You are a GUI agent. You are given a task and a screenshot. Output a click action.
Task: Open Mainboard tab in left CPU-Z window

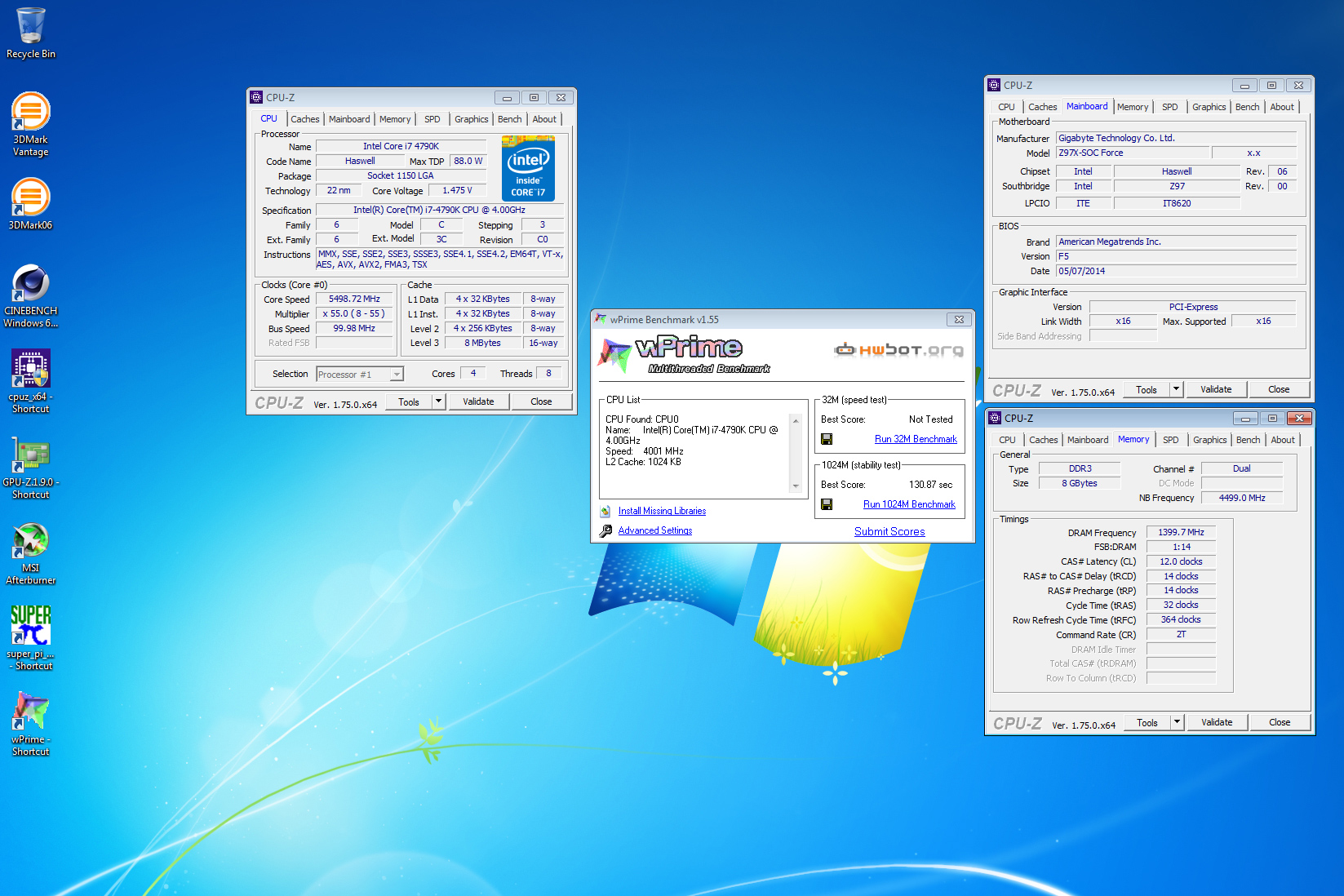349,119
